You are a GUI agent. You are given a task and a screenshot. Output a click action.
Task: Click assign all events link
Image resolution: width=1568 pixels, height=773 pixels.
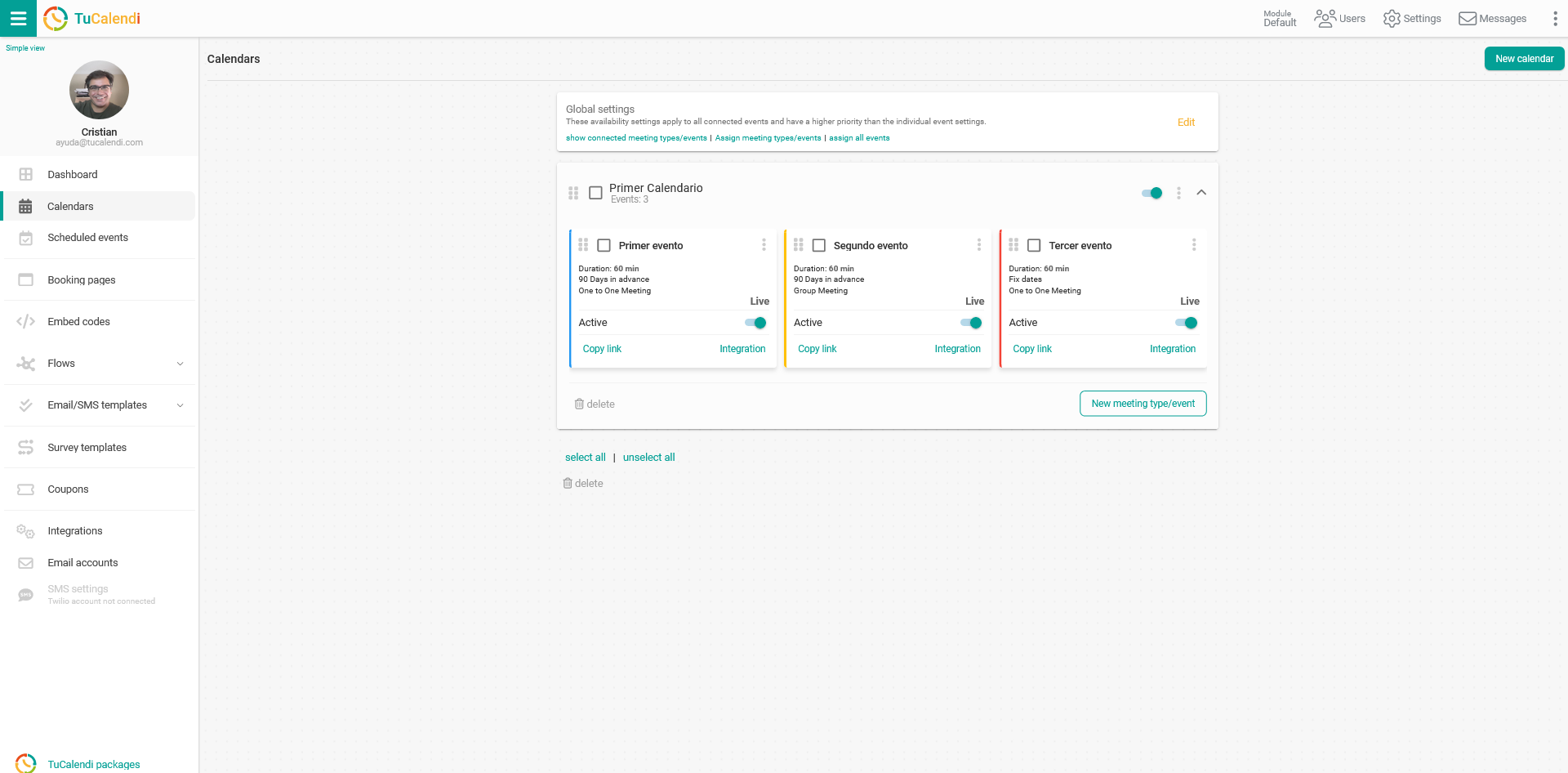pos(859,138)
